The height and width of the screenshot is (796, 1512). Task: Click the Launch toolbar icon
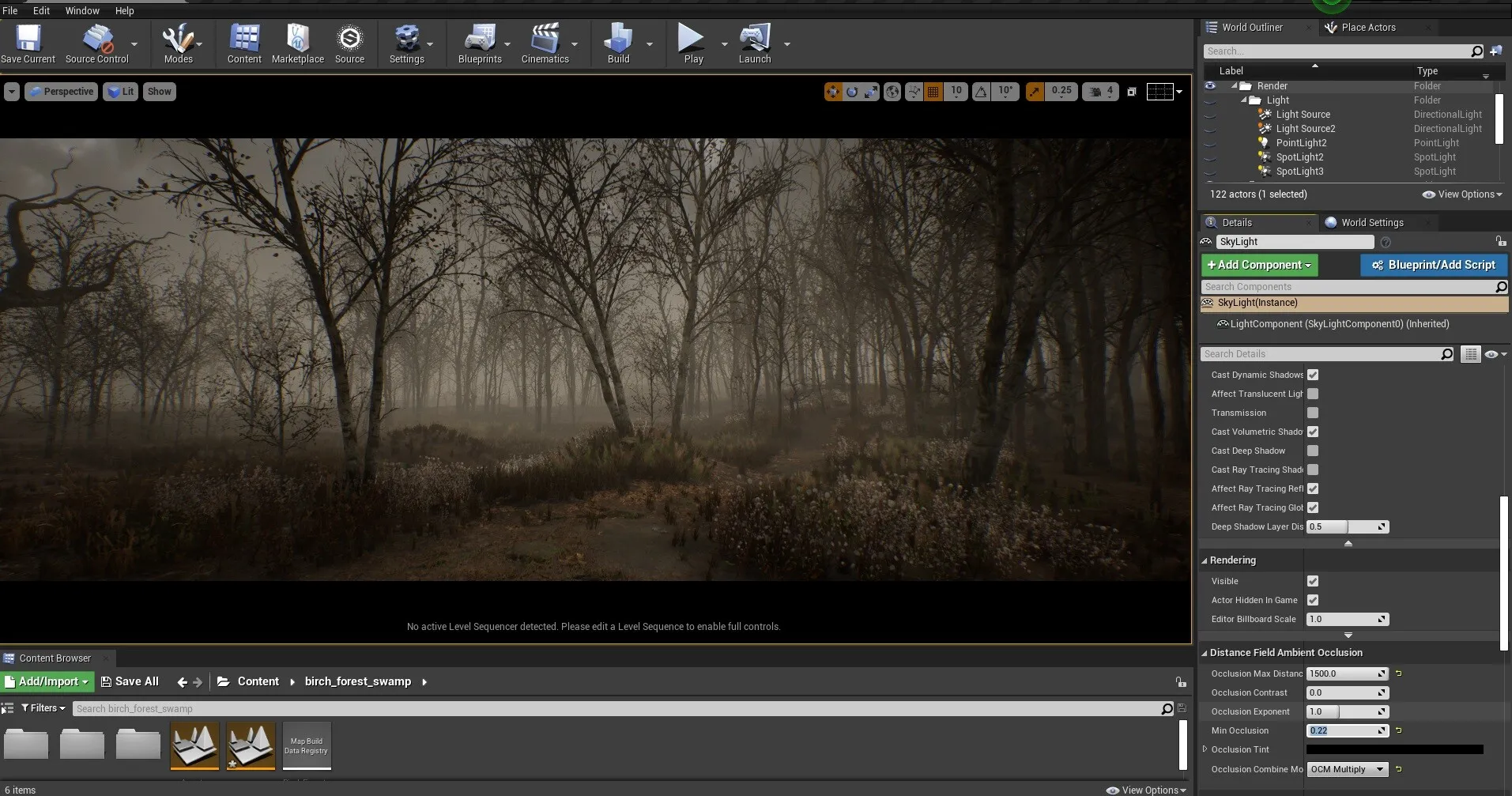point(754,38)
